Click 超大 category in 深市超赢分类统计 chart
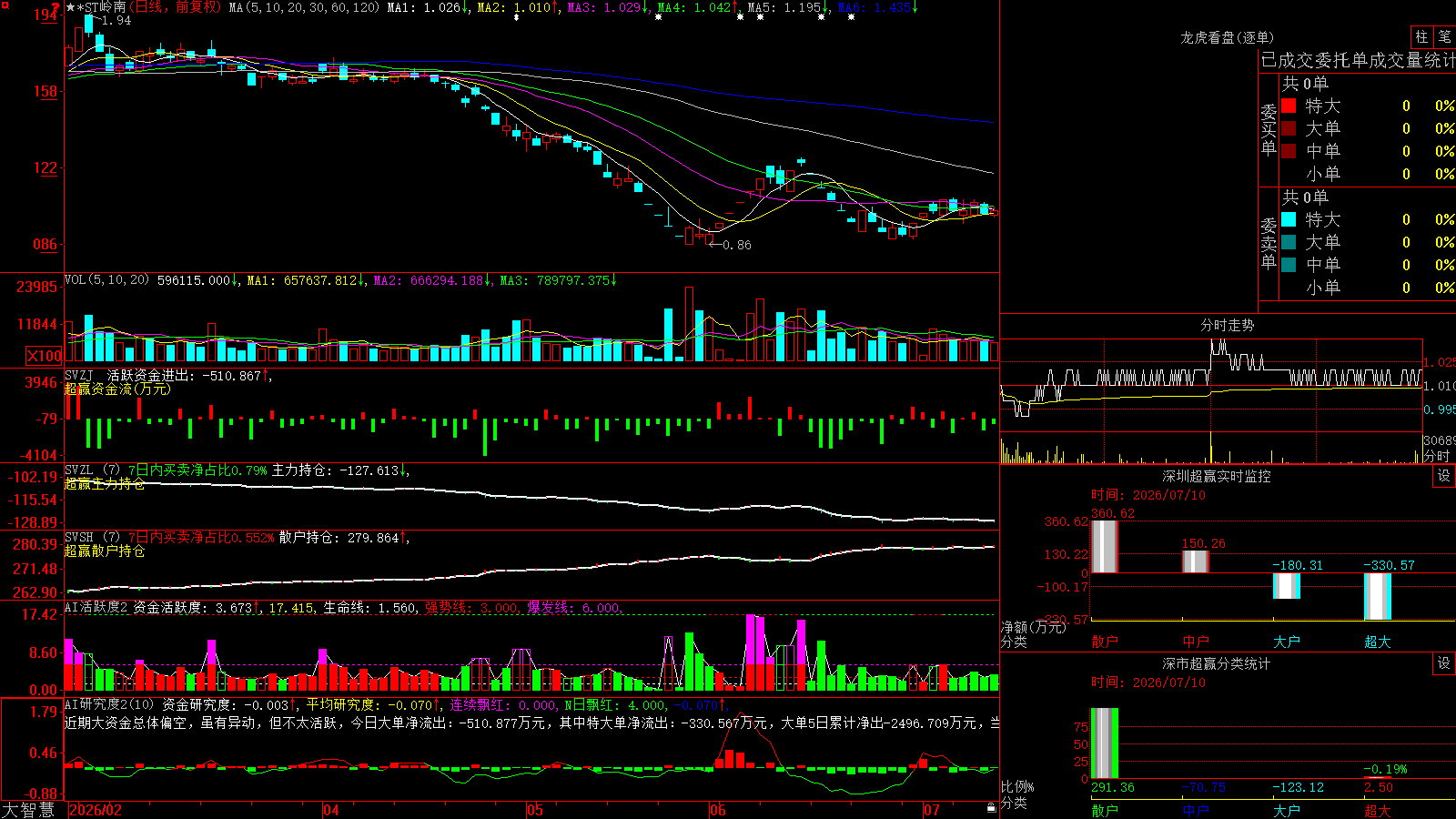Viewport: 1456px width, 819px height. pos(1378,811)
